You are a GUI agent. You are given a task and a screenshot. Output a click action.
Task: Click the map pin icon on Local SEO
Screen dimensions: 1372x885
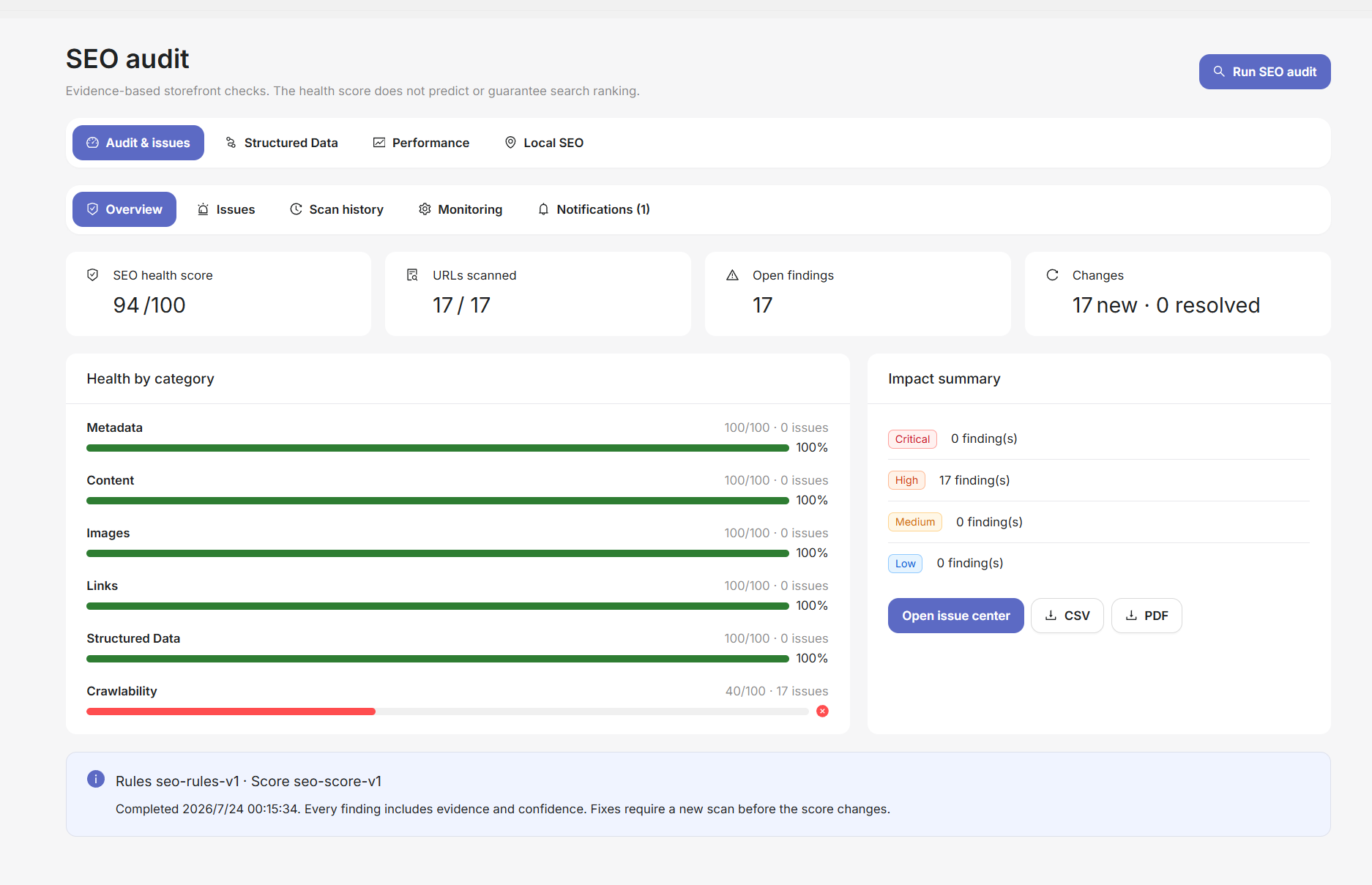(510, 143)
